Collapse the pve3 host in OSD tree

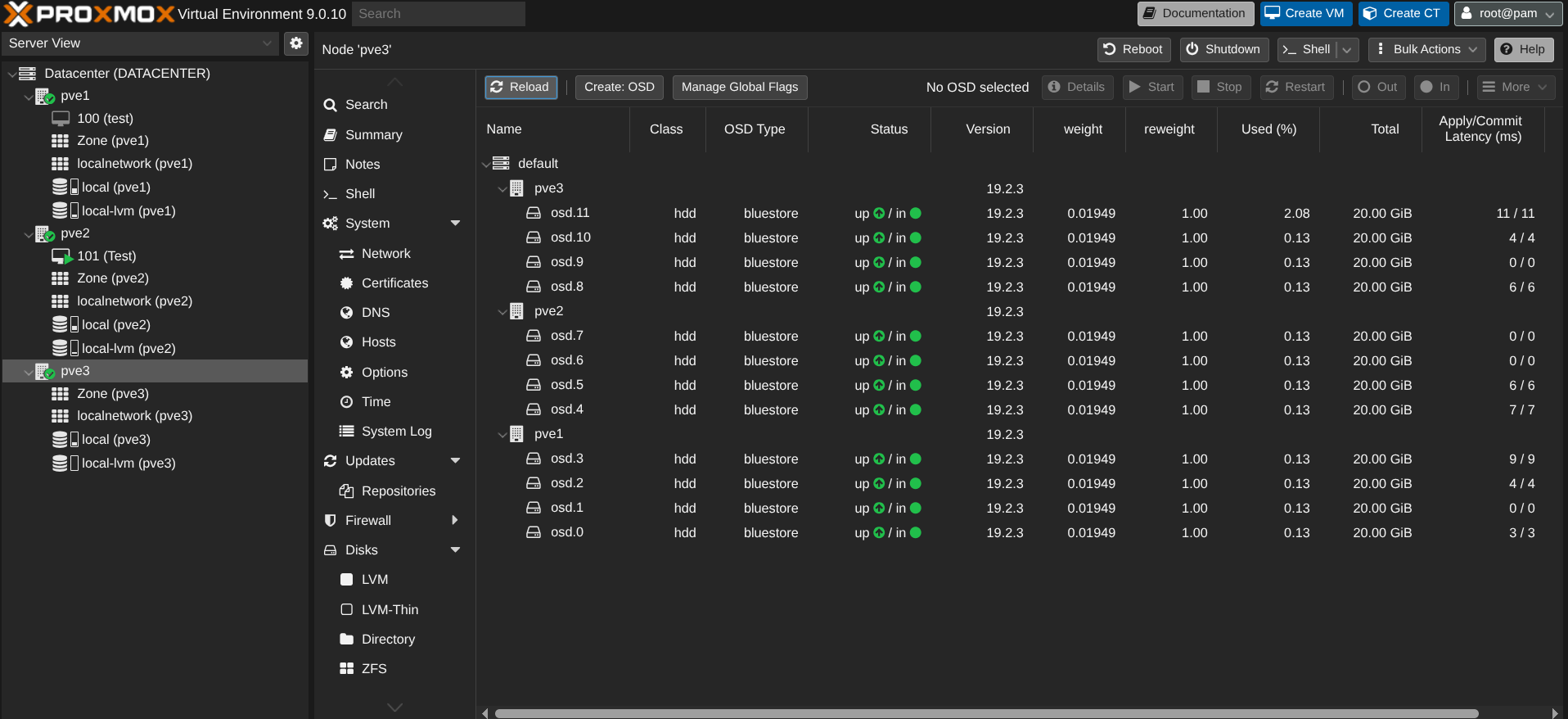tap(502, 189)
